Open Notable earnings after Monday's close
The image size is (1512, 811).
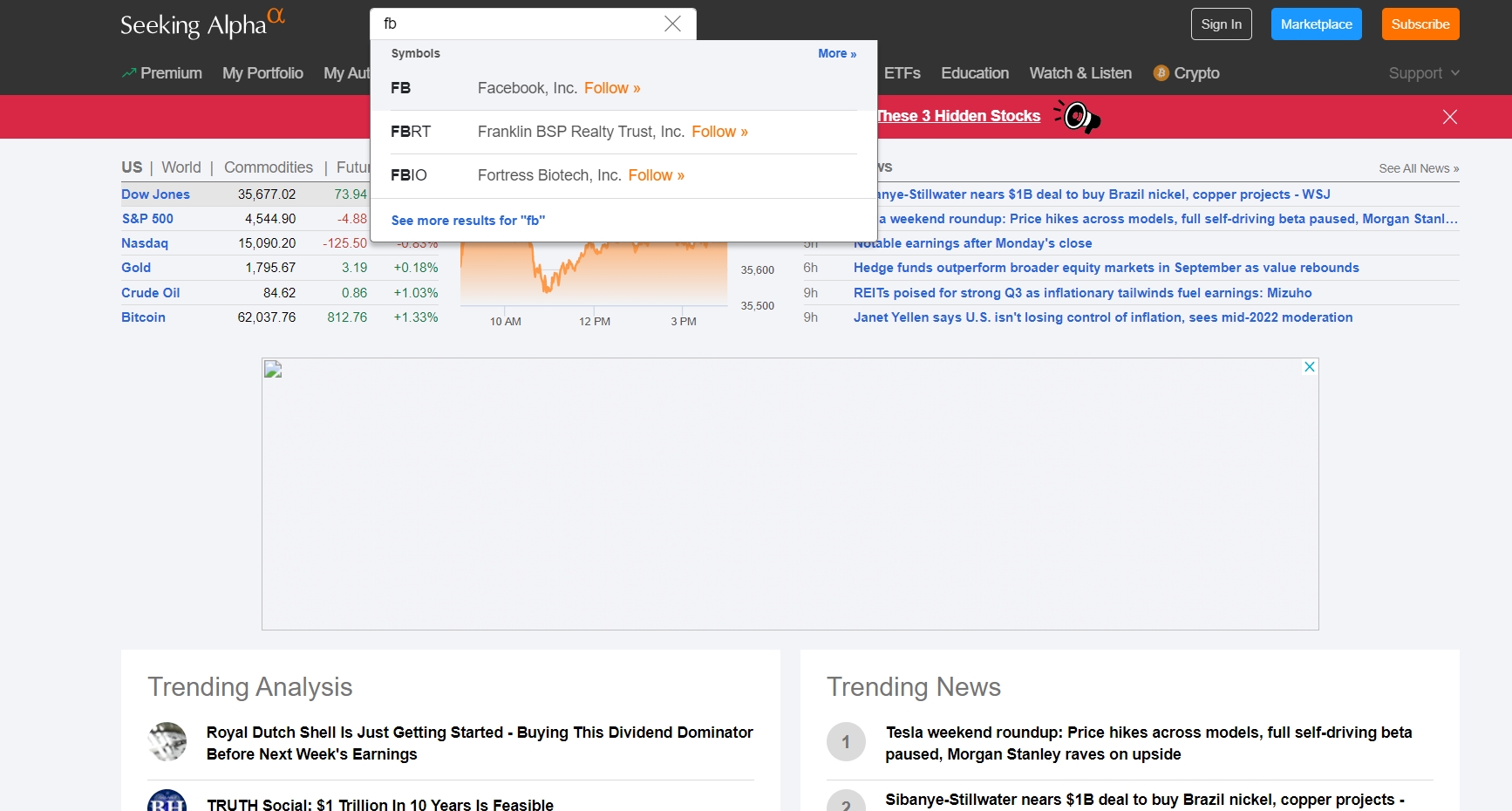(972, 243)
